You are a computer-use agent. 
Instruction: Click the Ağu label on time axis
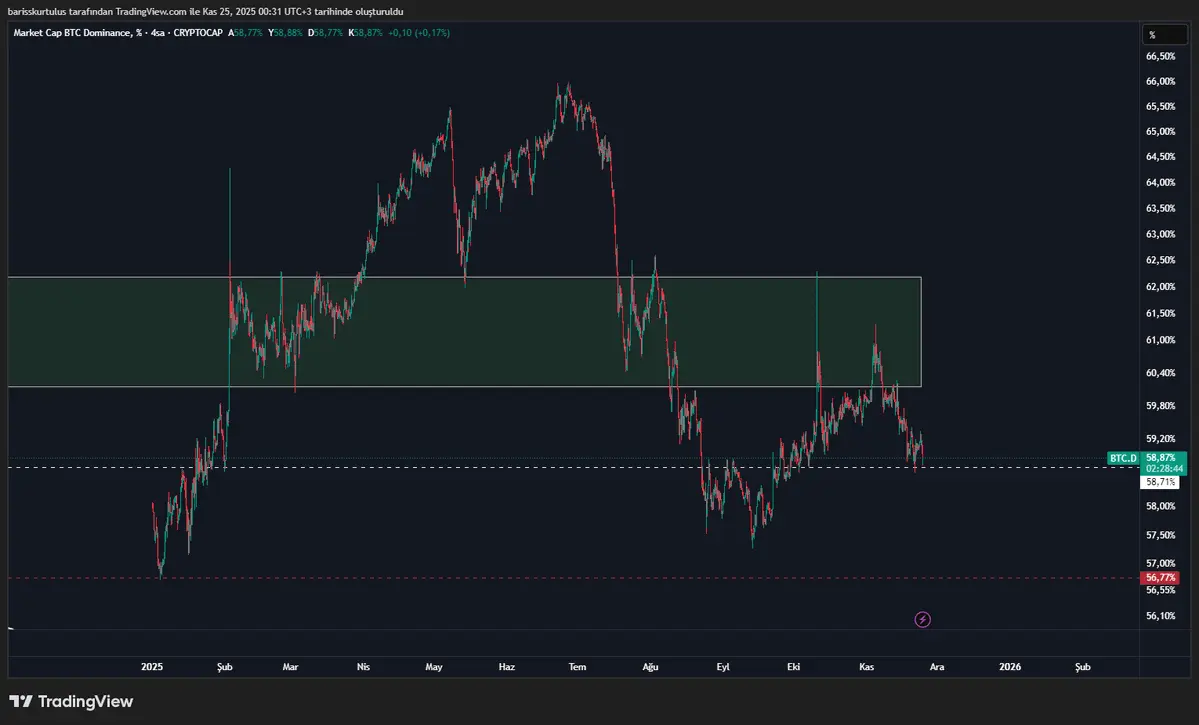[x=650, y=667]
